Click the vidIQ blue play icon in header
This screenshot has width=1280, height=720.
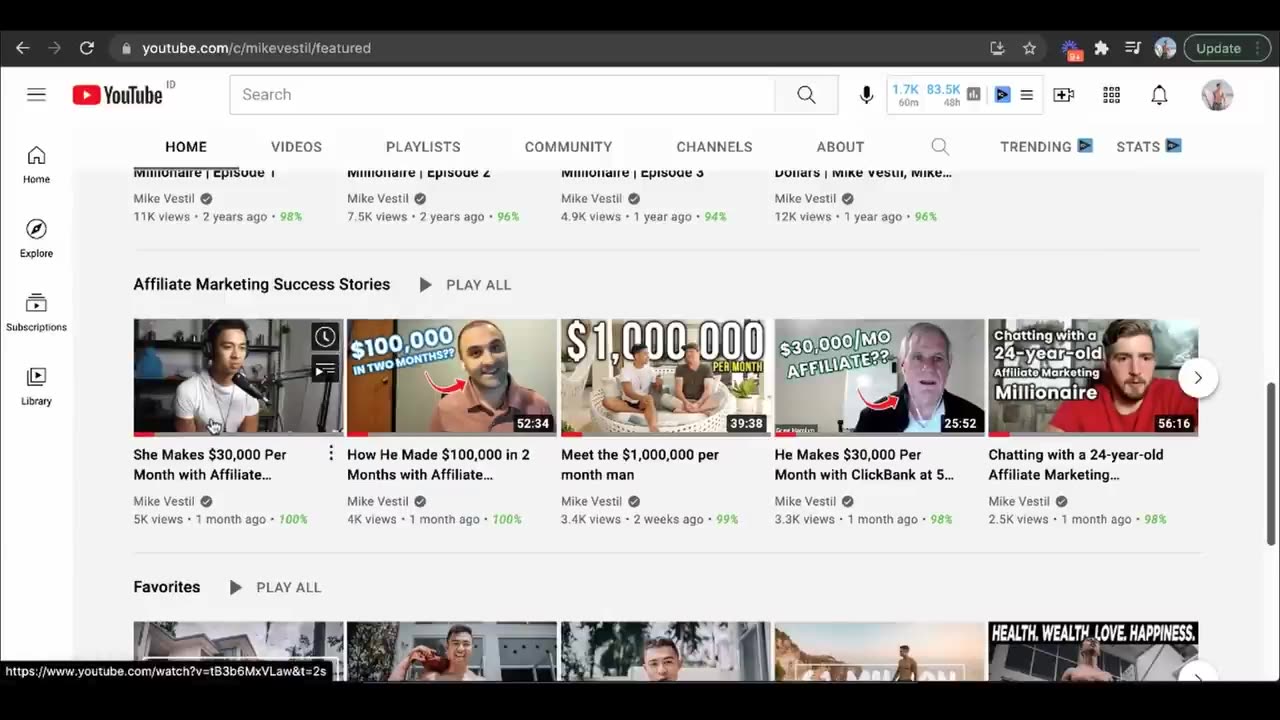1002,95
